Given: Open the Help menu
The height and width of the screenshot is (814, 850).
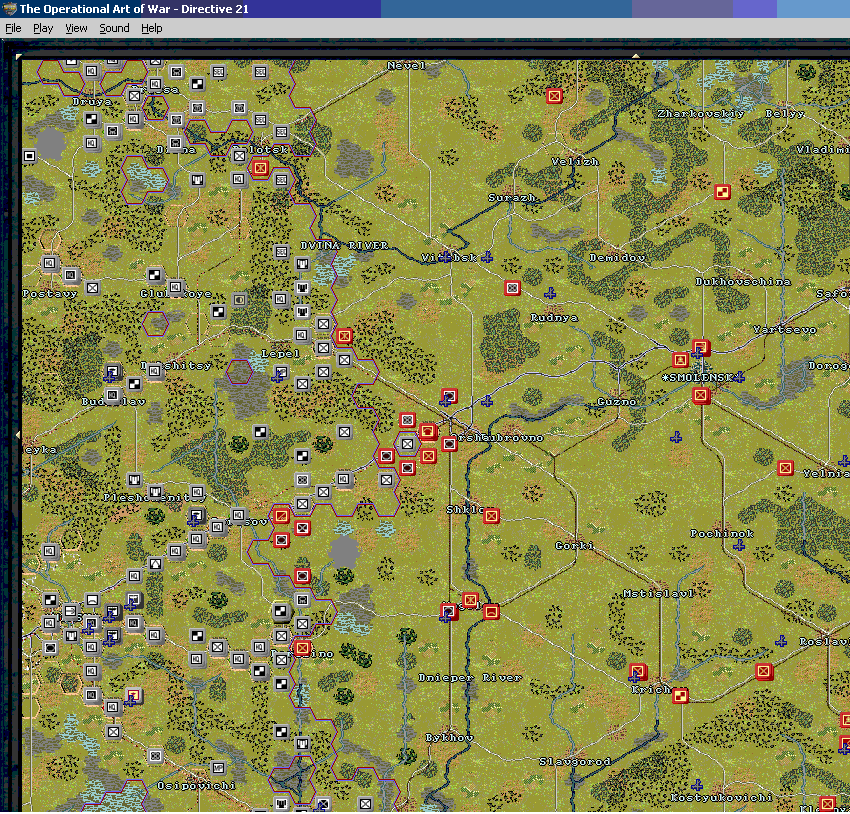Looking at the screenshot, I should pyautogui.click(x=151, y=28).
